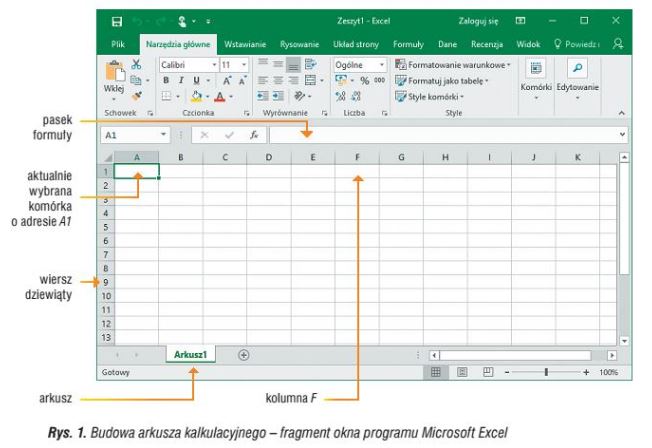Click the zoom slider handle
Image resolution: width=652 pixels, height=448 pixels.
pos(546,372)
